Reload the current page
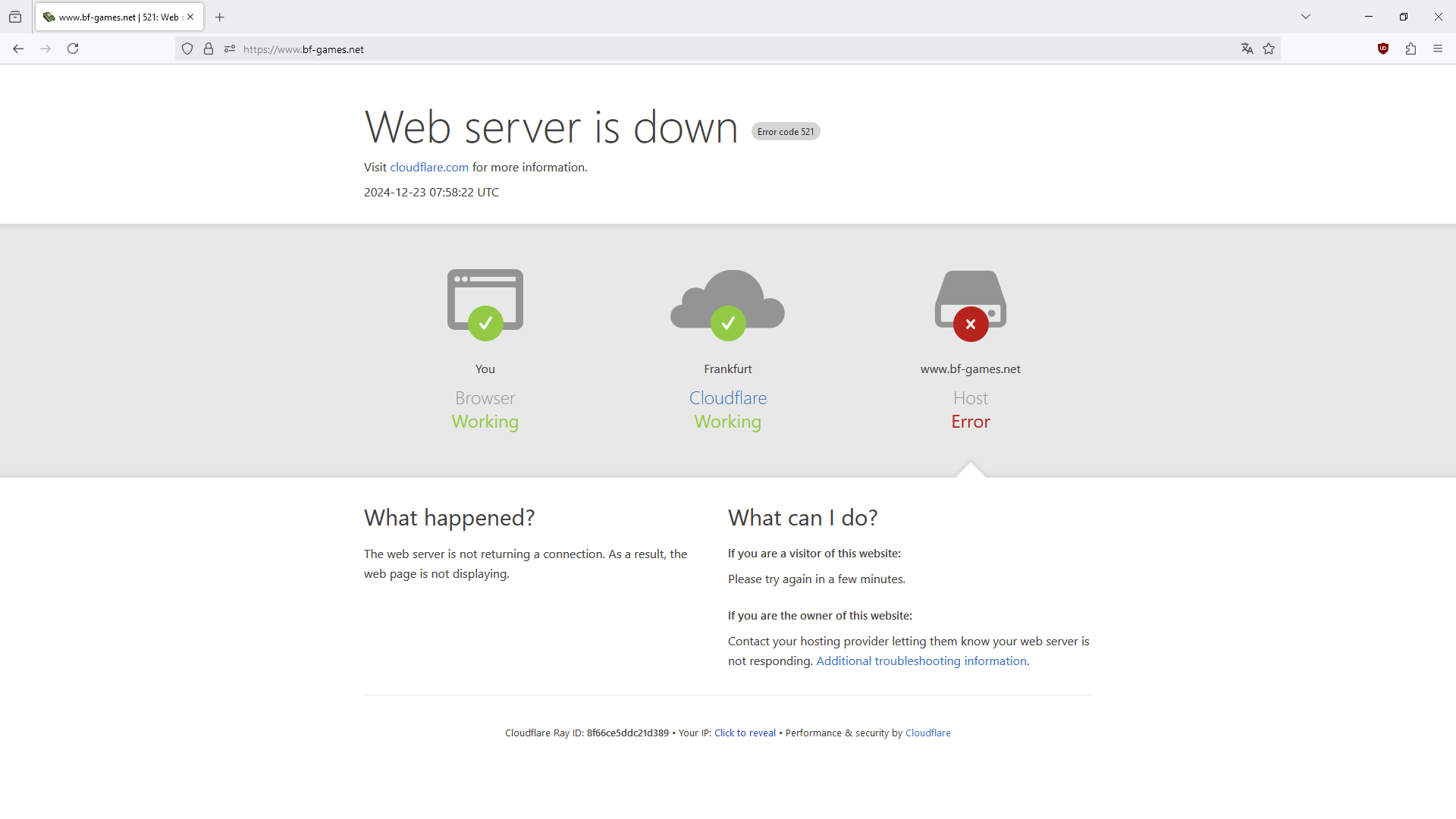The image size is (1456, 819). (x=73, y=49)
